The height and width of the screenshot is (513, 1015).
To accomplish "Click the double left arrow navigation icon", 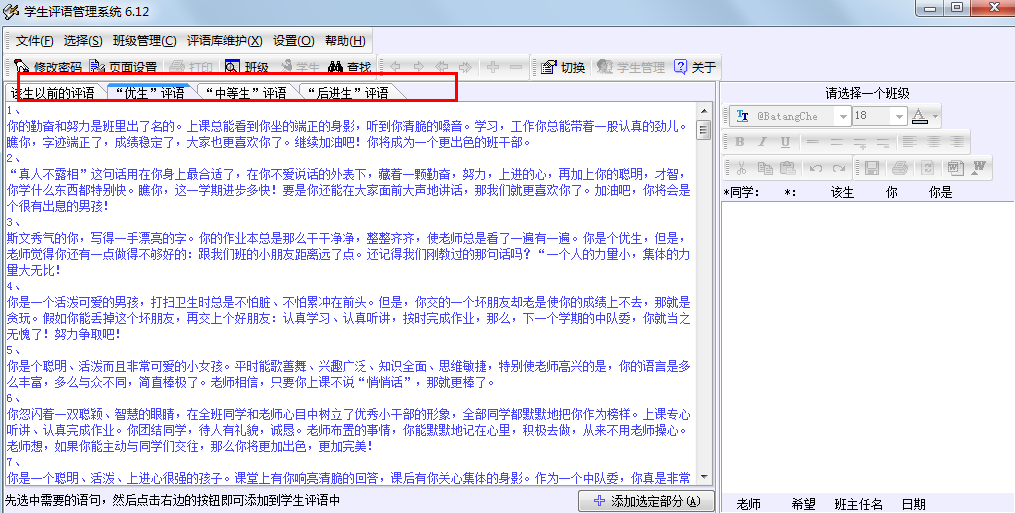I will 442,67.
